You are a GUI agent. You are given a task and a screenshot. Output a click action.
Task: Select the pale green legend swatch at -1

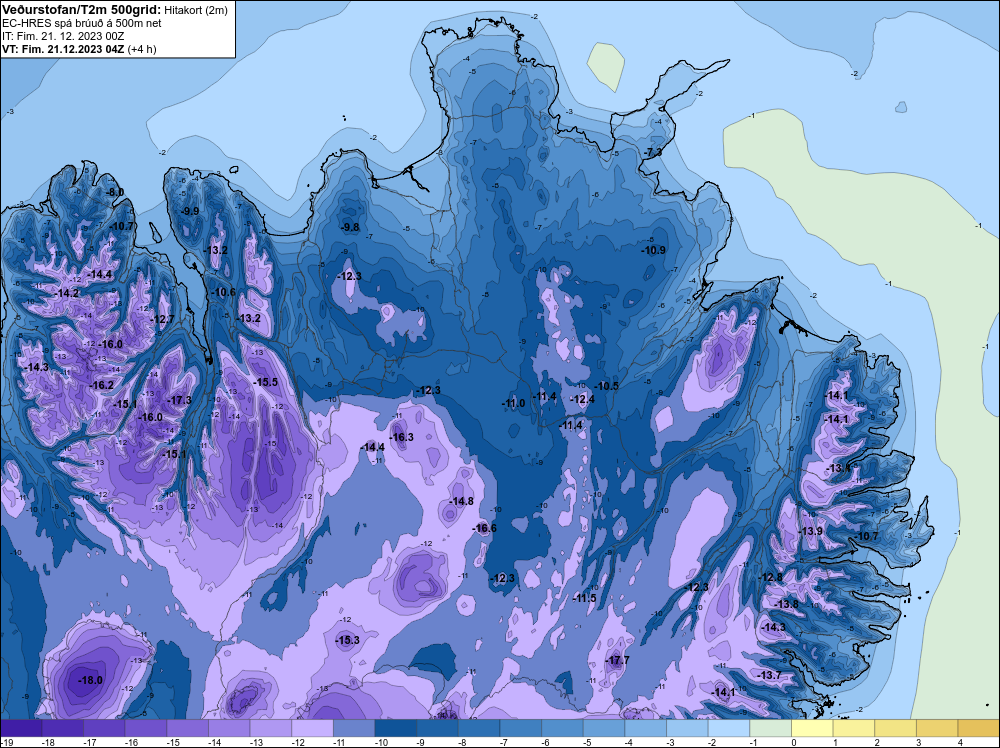tap(770, 728)
